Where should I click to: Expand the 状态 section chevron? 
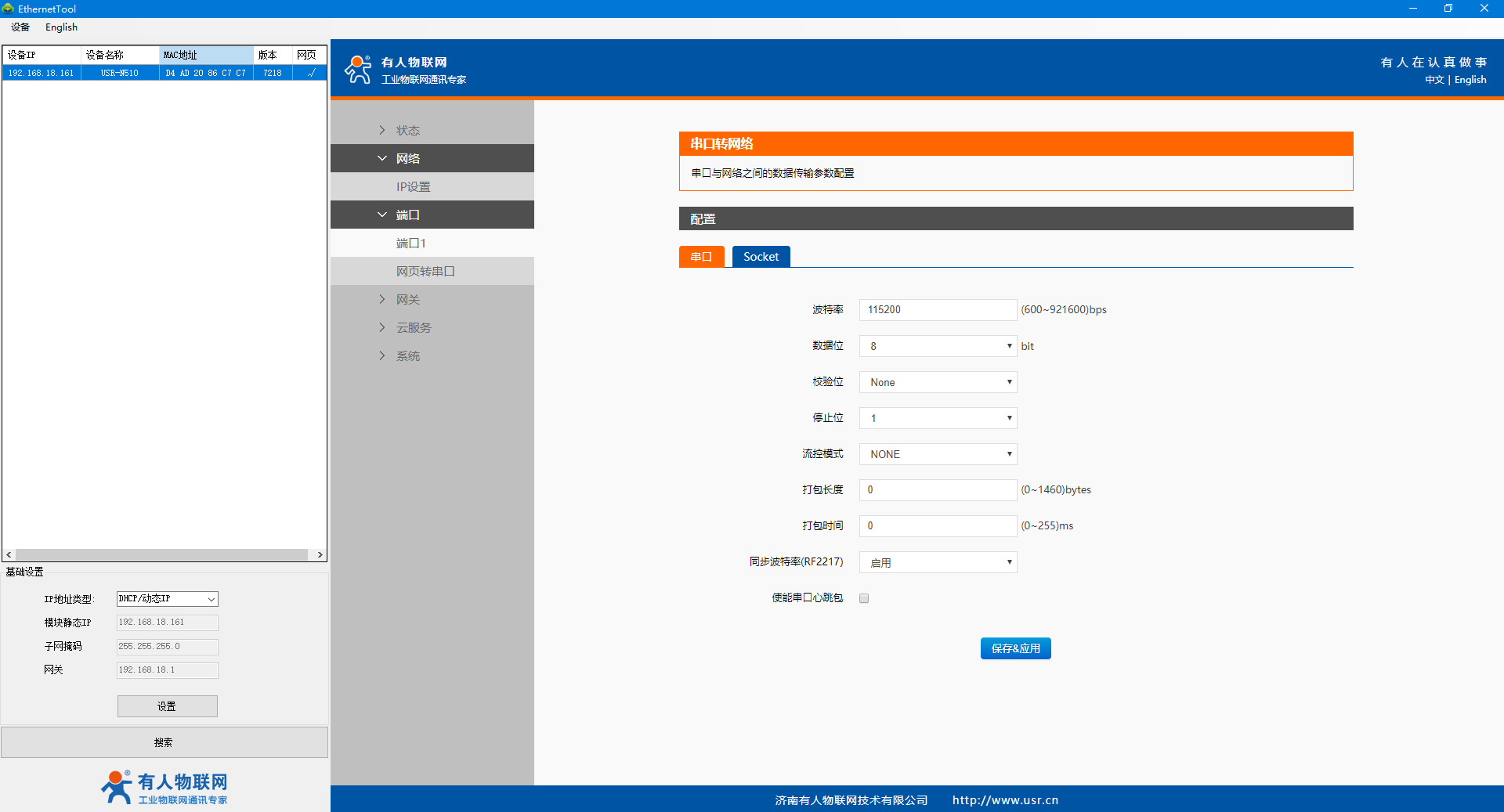(x=382, y=130)
